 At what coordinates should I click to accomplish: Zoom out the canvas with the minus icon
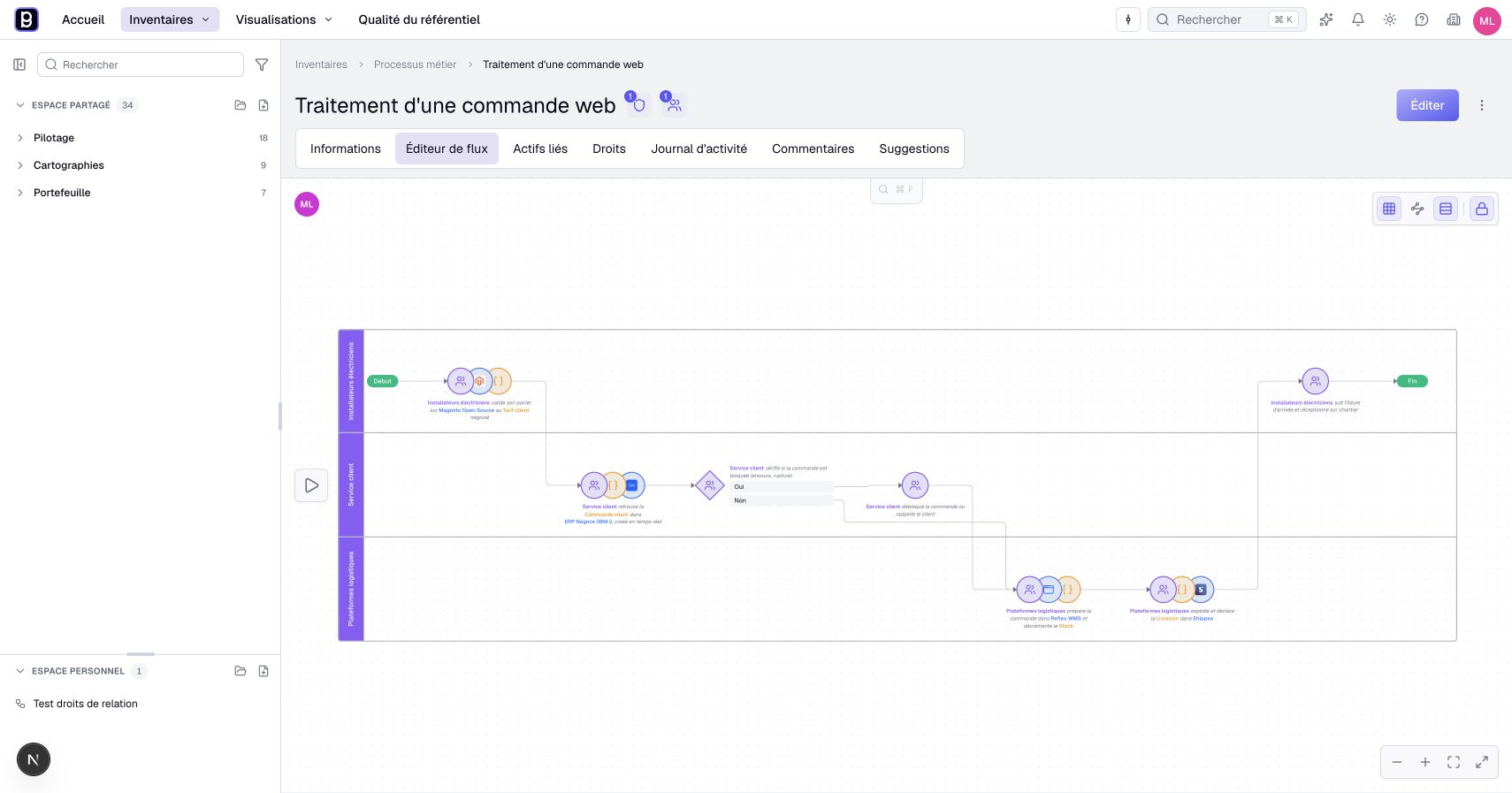tap(1397, 762)
